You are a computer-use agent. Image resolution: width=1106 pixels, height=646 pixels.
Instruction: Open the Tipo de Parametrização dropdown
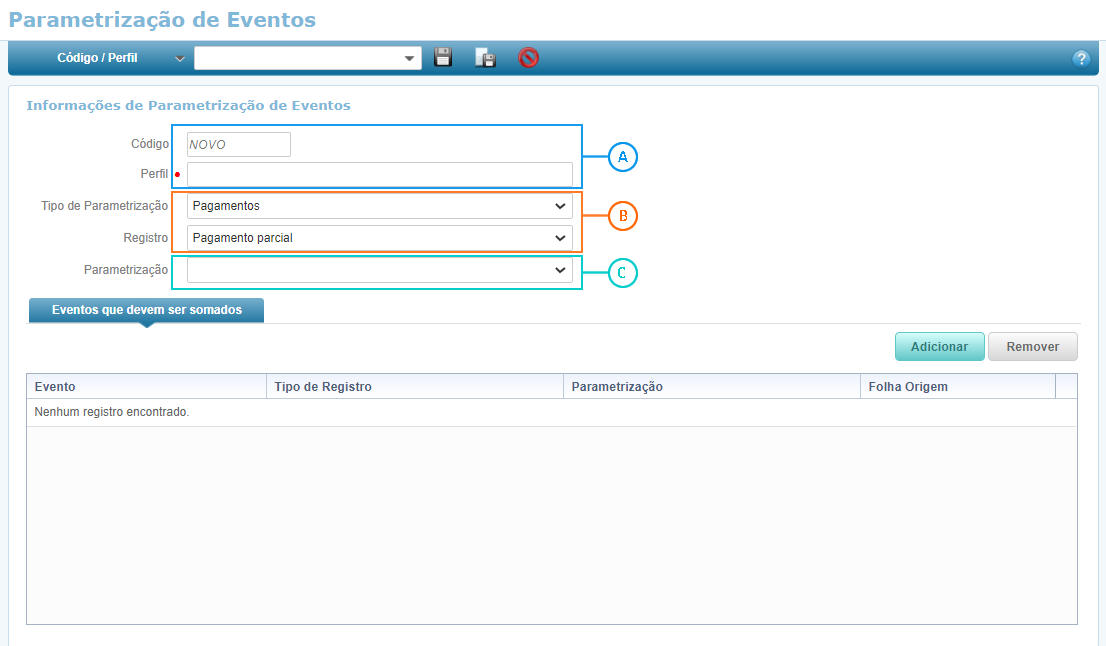coord(379,206)
